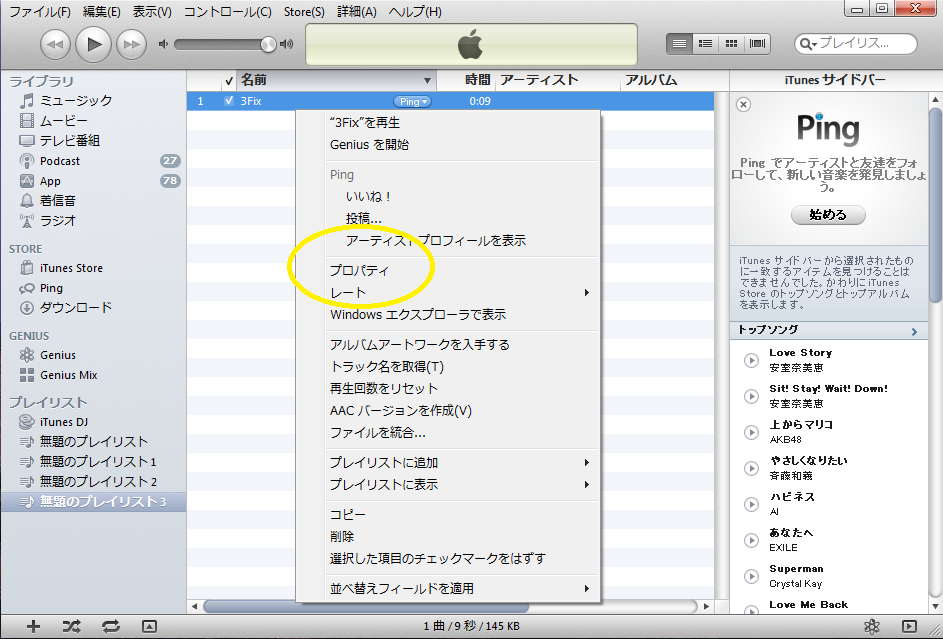The height and width of the screenshot is (639, 943).
Task: Open the ミュージック library
Action: pyautogui.click(x=76, y=100)
